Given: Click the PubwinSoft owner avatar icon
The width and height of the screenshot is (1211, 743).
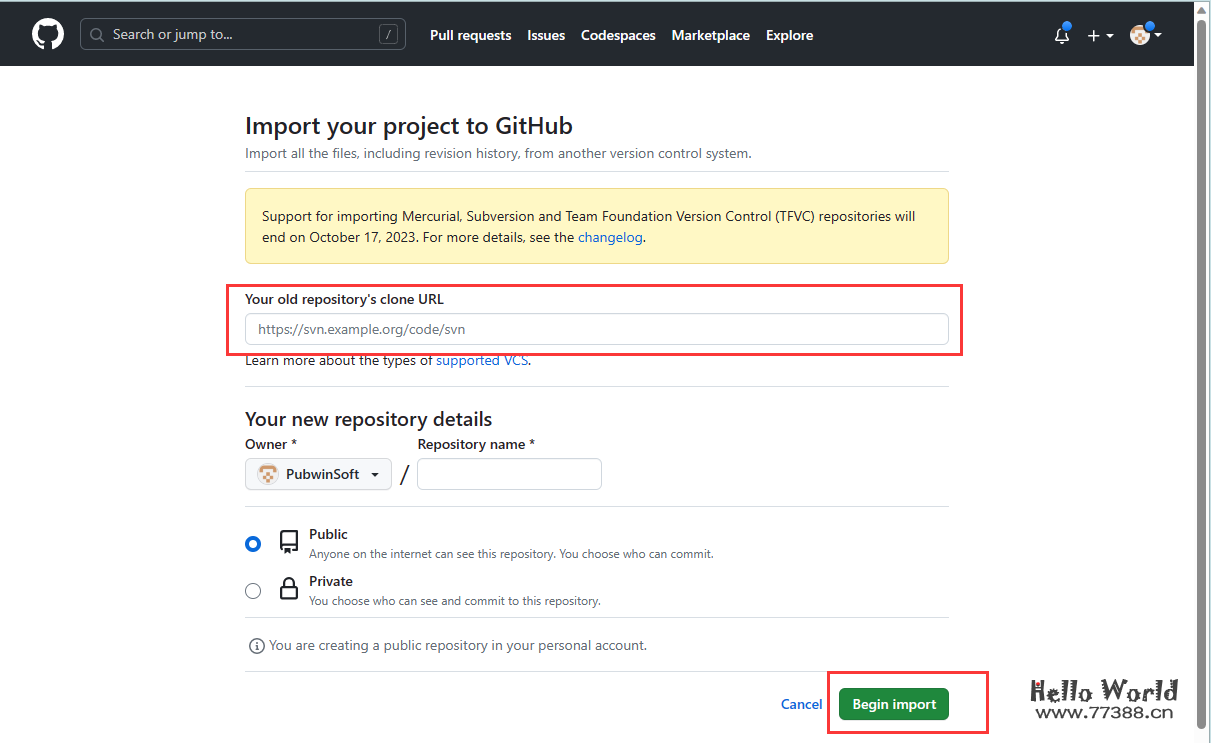Looking at the screenshot, I should 268,474.
